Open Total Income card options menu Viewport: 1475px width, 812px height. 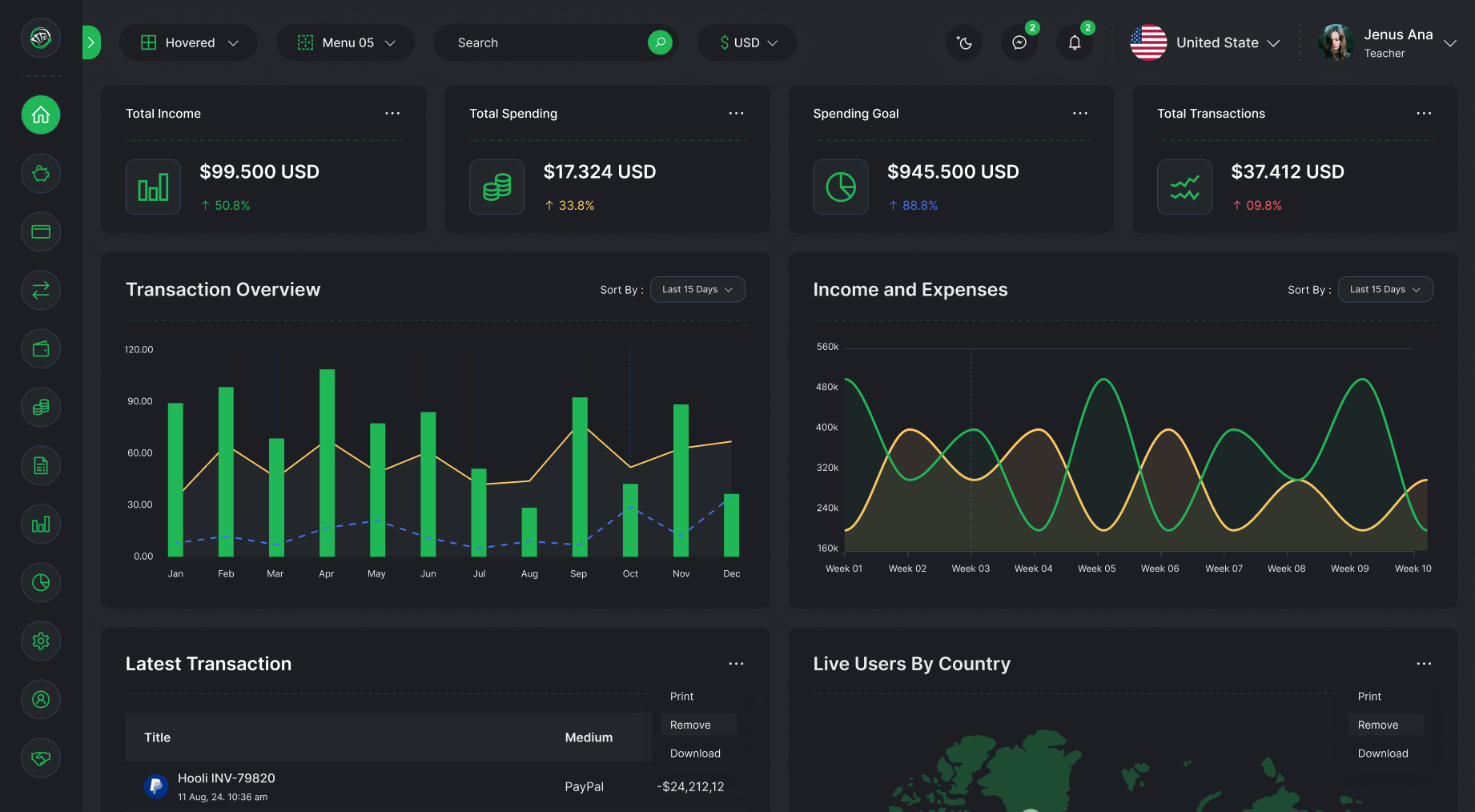coord(392,114)
